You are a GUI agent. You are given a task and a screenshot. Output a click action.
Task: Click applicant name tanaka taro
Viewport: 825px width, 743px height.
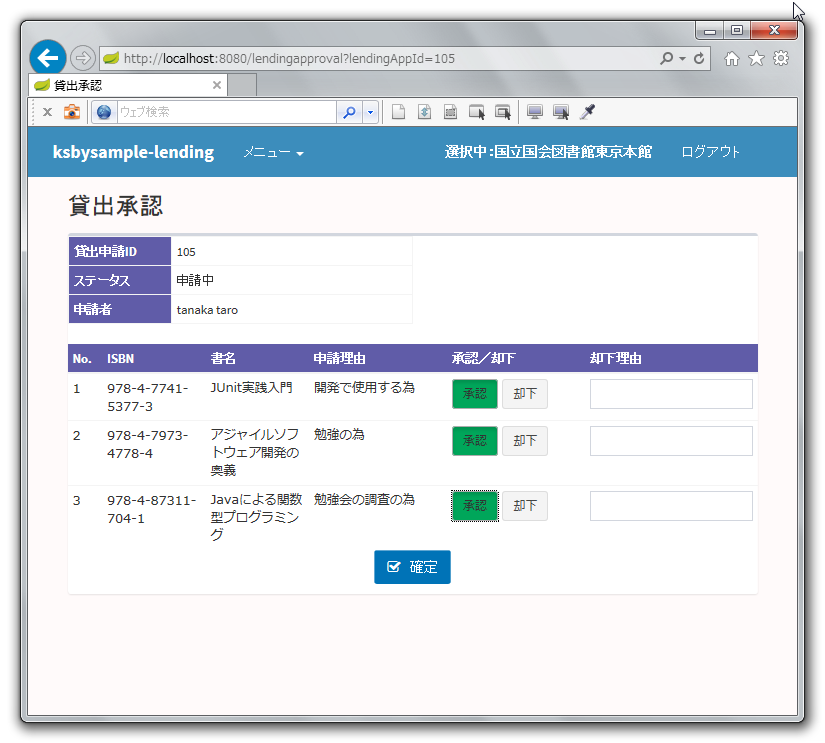(x=207, y=310)
